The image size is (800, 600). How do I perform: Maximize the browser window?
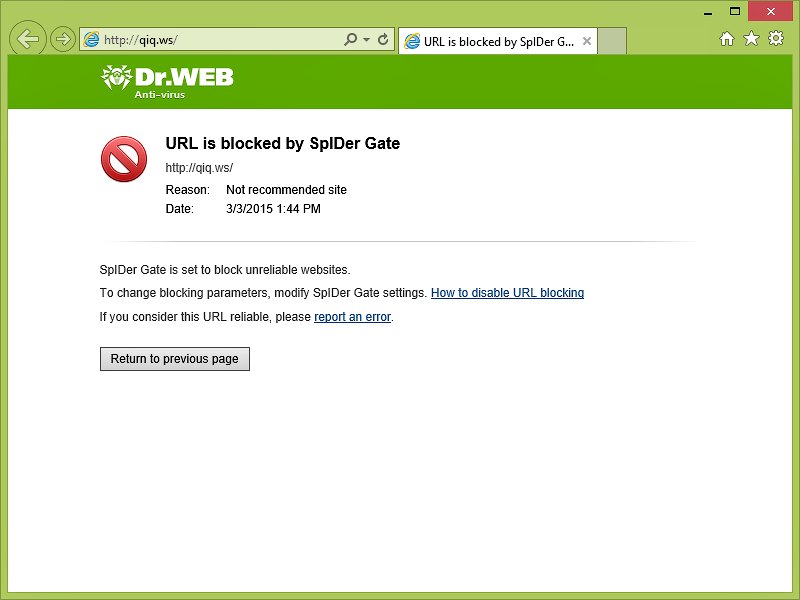(x=735, y=11)
